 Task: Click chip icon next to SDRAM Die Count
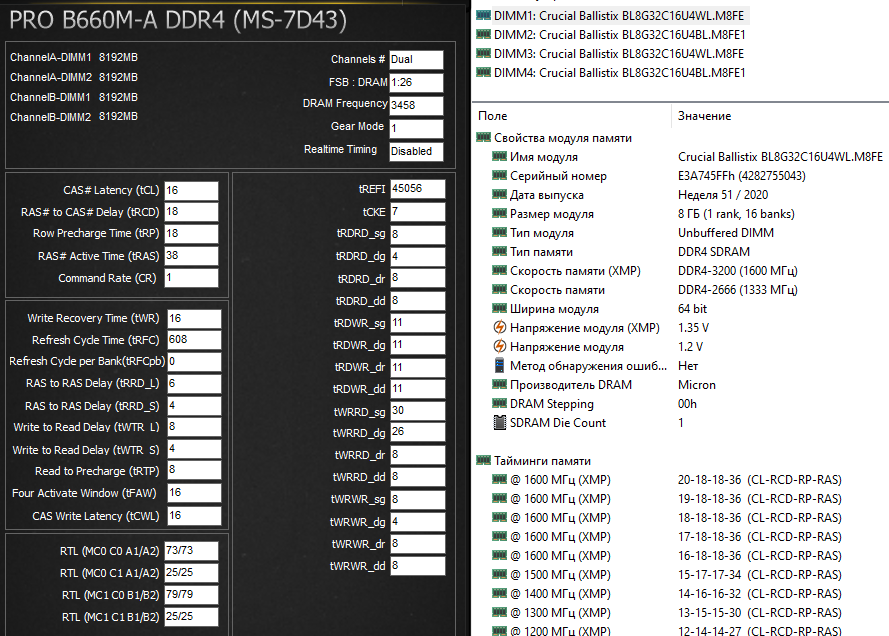pyautogui.click(x=499, y=422)
